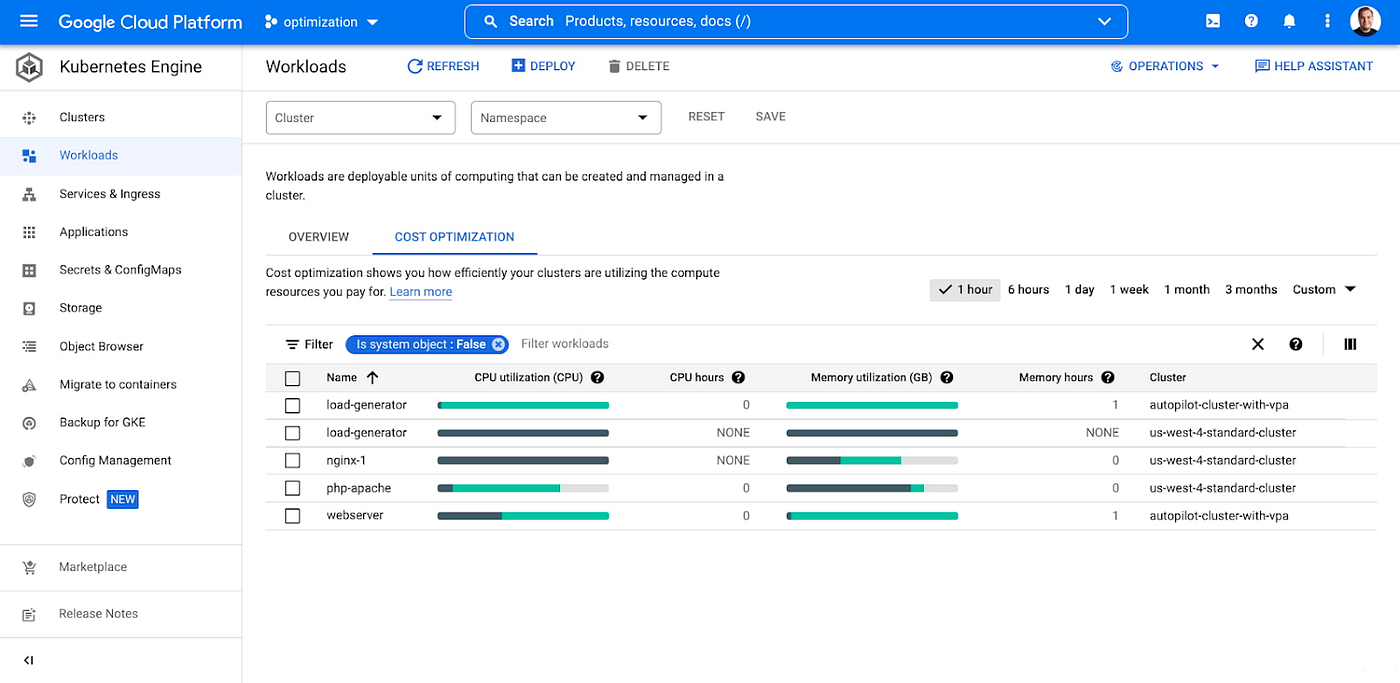Click the Kubernetes Engine hexagon logo

click(x=29, y=67)
